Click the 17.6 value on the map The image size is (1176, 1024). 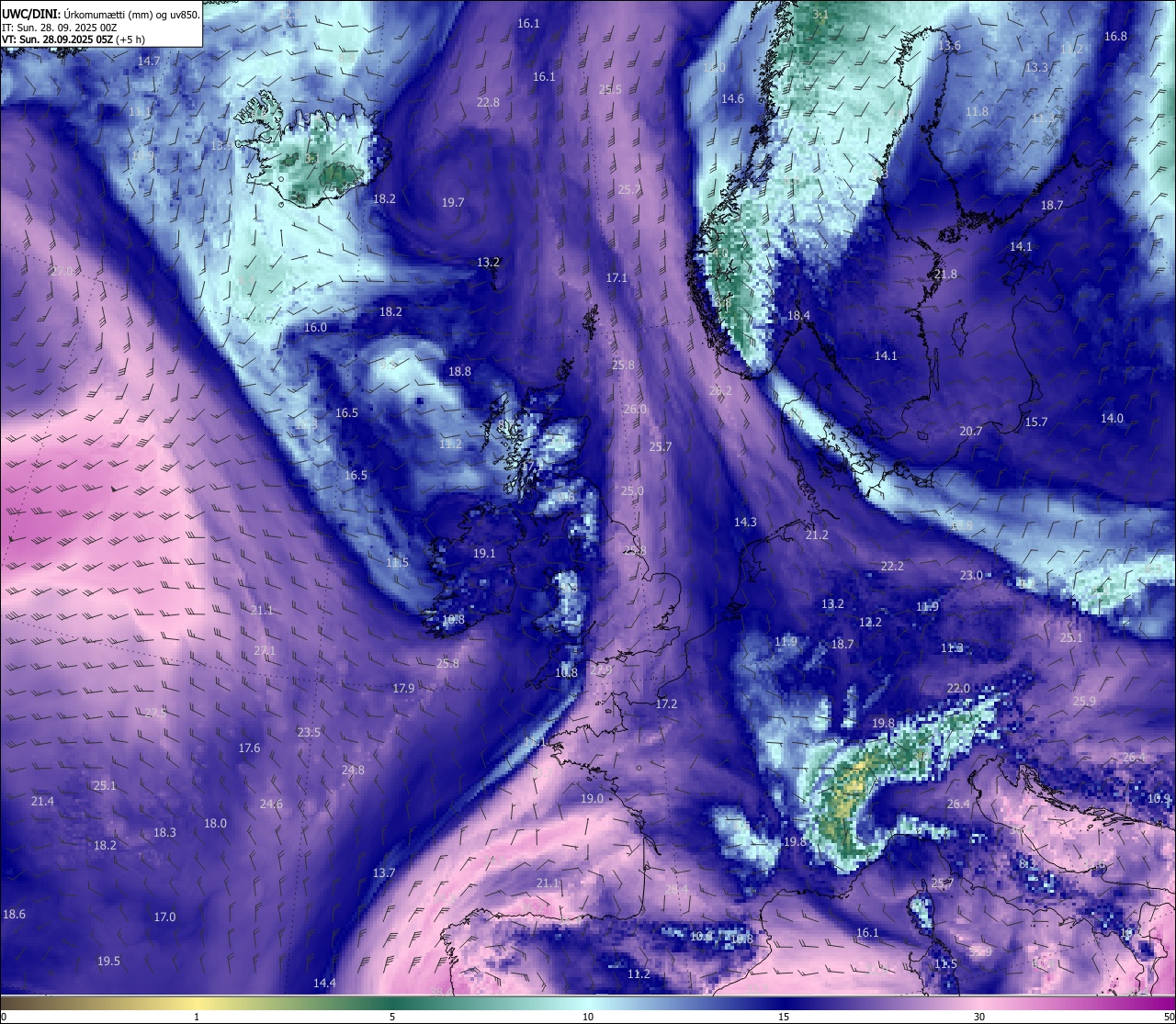coord(249,748)
